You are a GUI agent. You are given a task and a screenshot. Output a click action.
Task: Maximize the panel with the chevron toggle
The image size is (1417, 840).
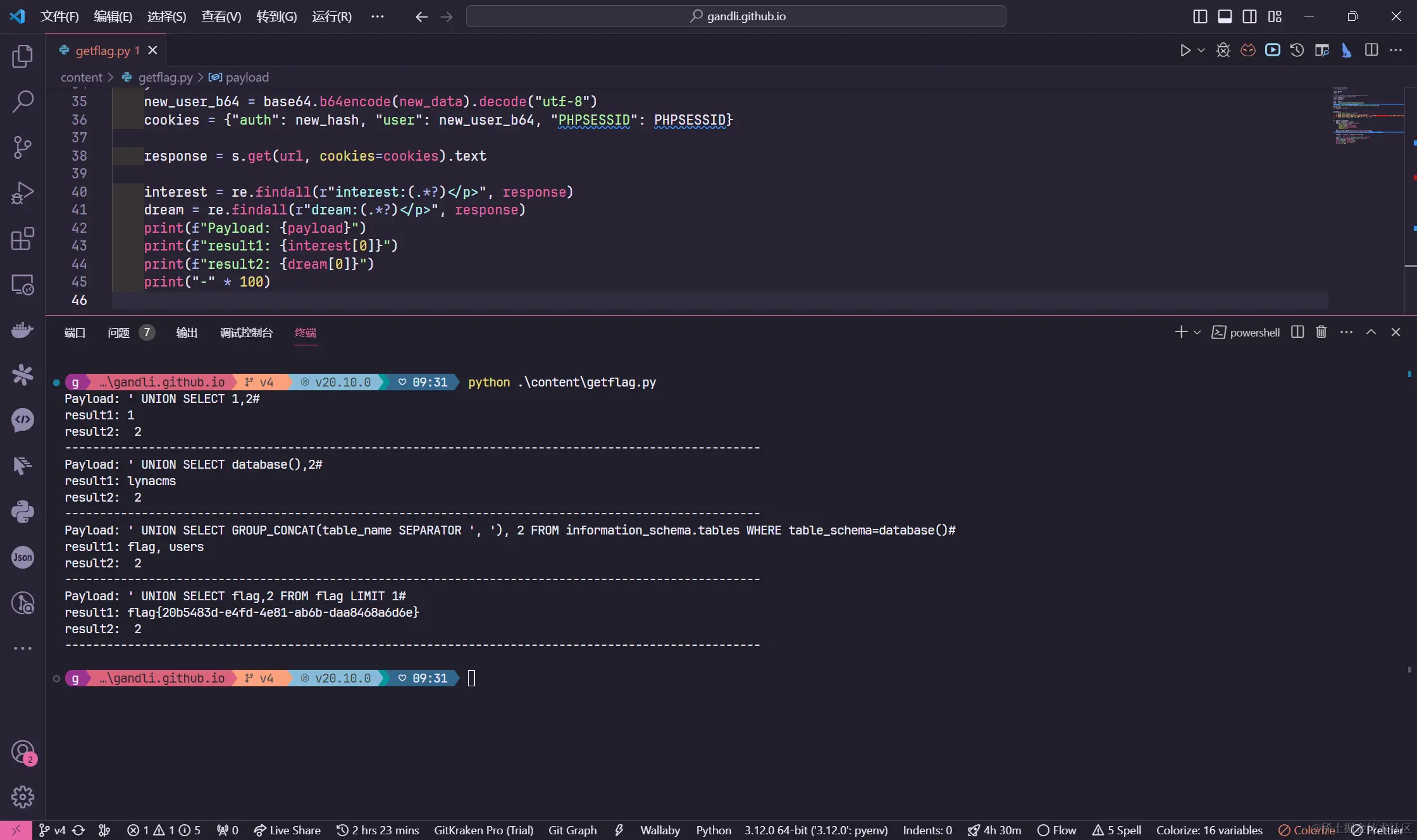pyautogui.click(x=1371, y=331)
